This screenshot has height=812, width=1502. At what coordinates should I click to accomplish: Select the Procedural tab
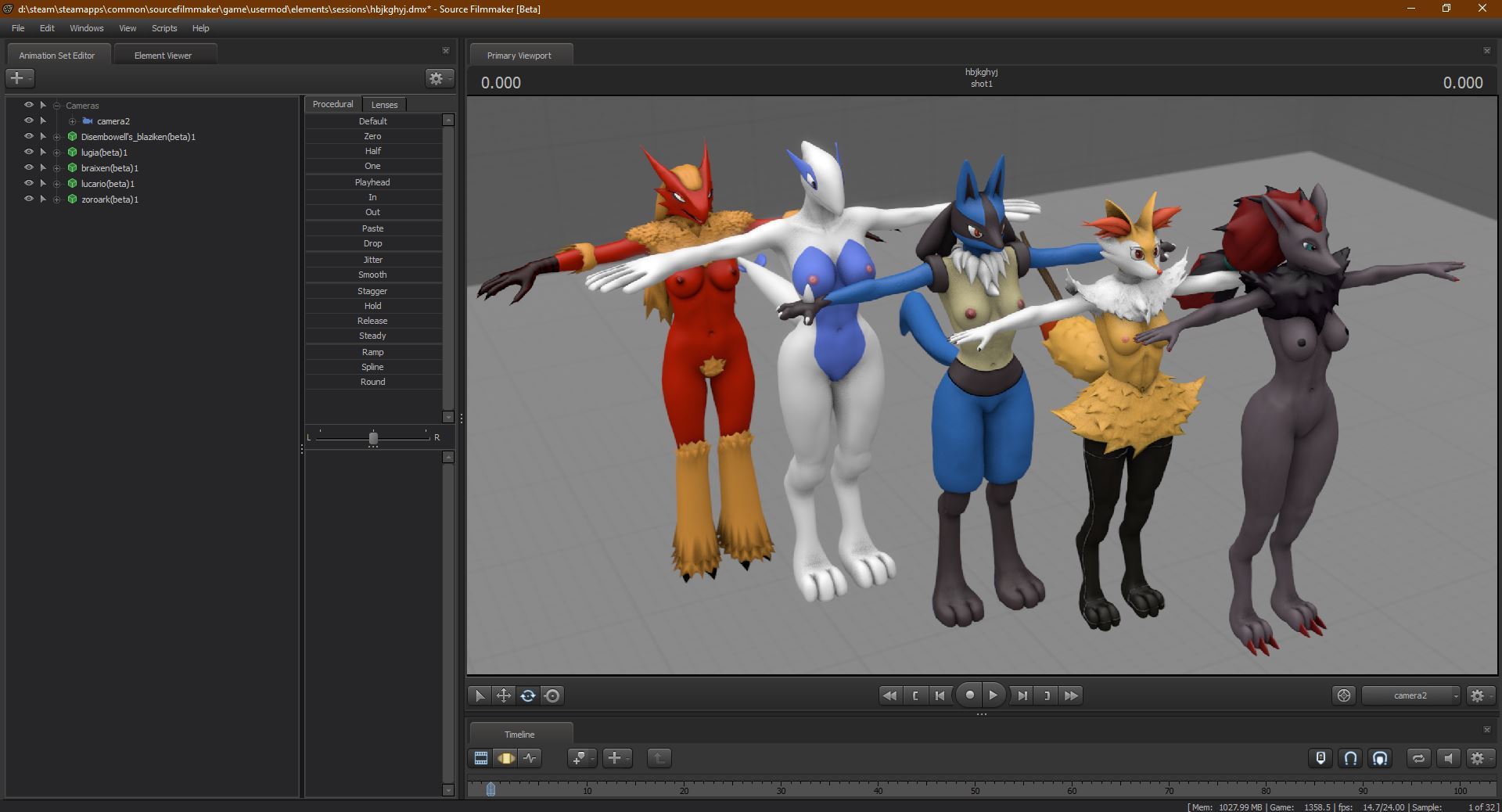click(333, 104)
